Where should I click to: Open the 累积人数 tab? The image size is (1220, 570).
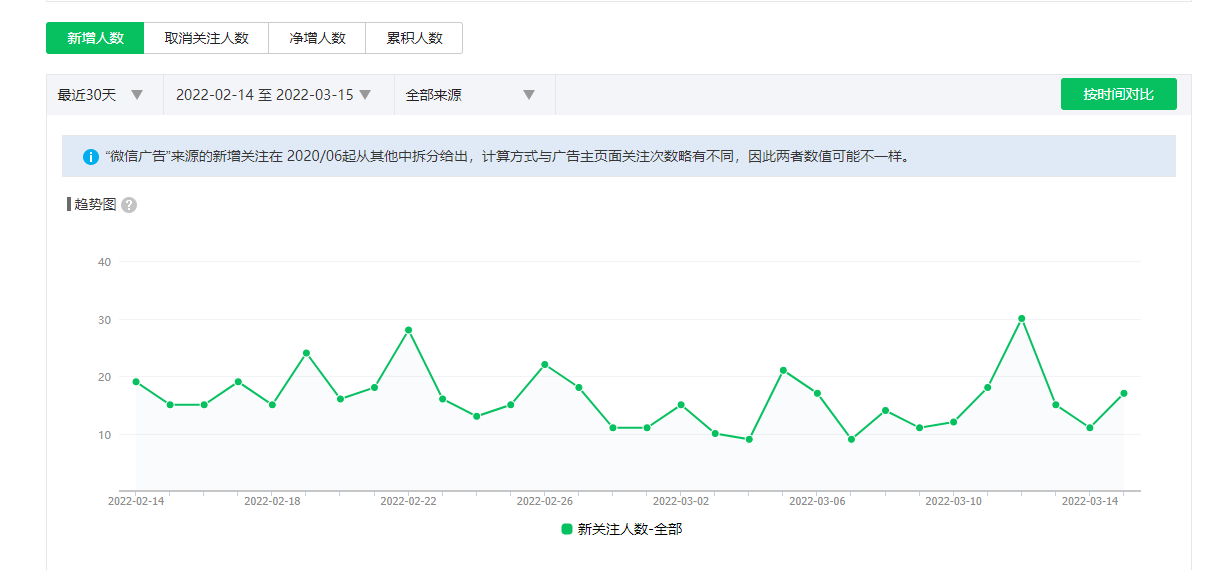pyautogui.click(x=414, y=38)
